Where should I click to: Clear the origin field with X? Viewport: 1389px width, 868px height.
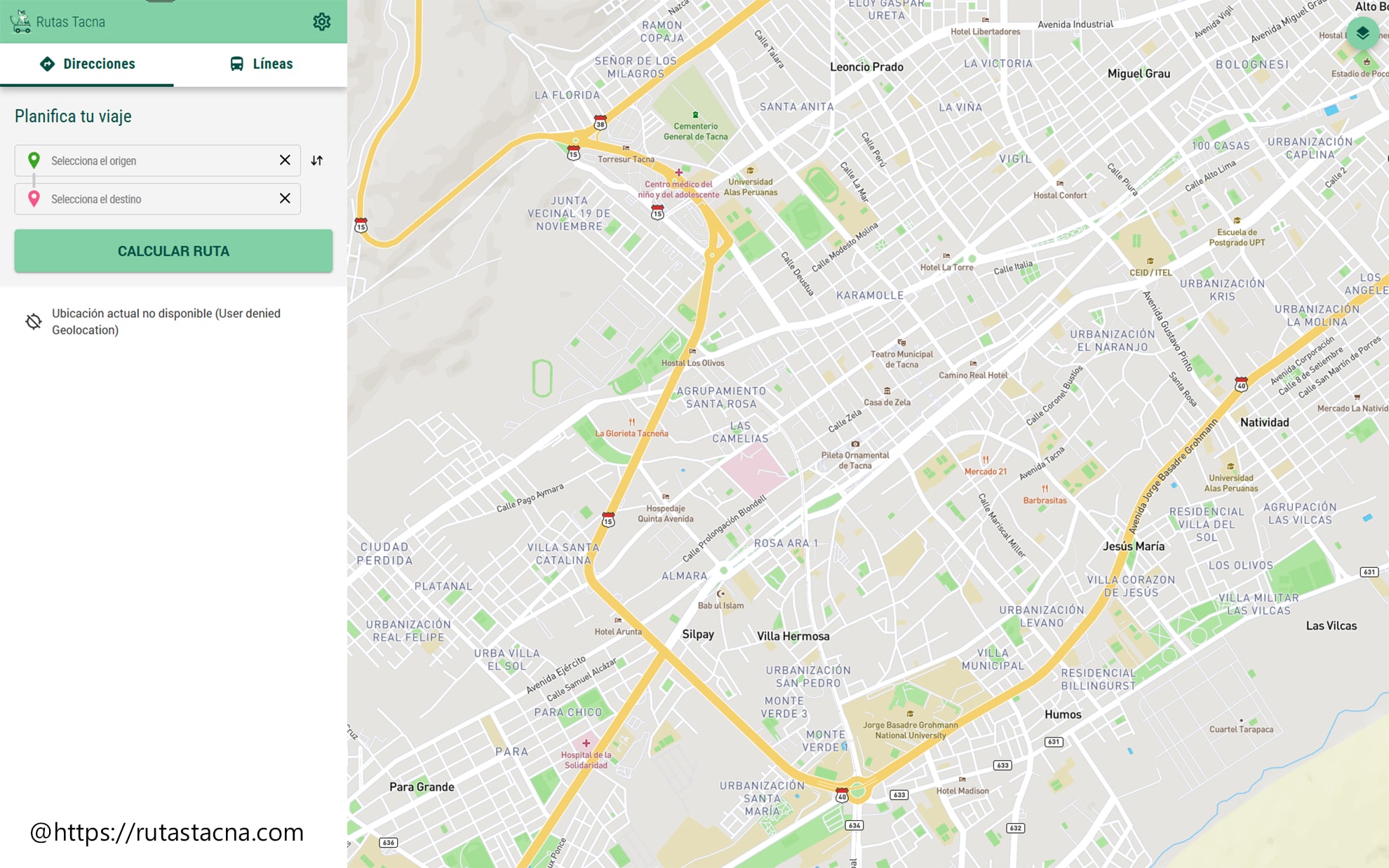[285, 160]
